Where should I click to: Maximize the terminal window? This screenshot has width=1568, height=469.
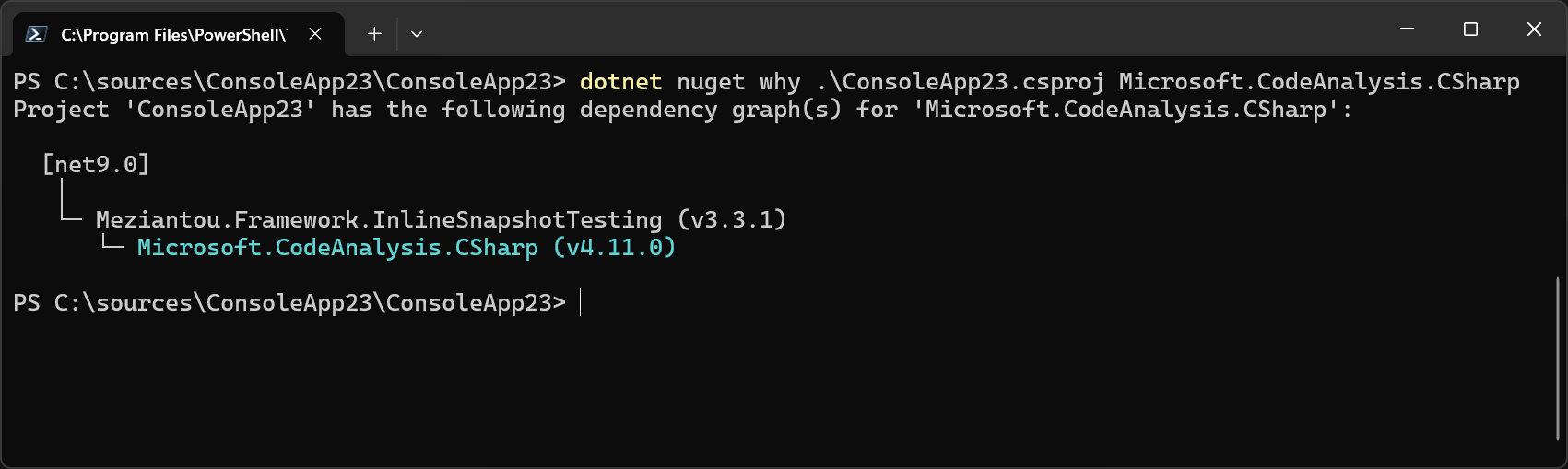(x=1470, y=29)
